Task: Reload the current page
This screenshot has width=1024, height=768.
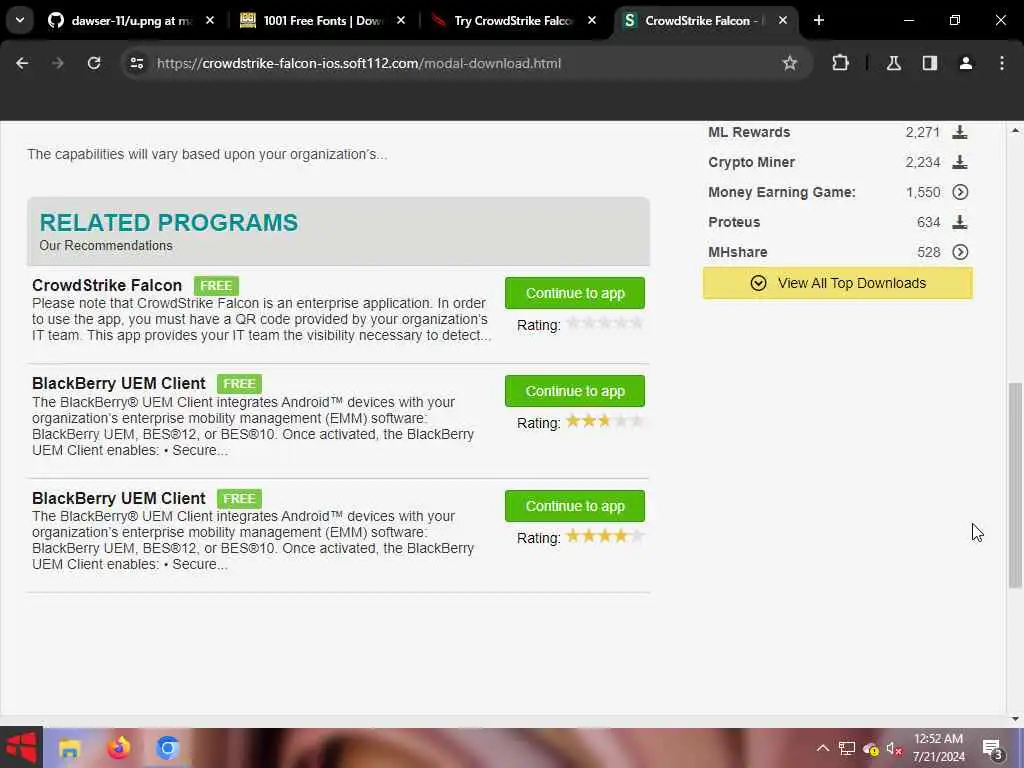Action: (94, 63)
